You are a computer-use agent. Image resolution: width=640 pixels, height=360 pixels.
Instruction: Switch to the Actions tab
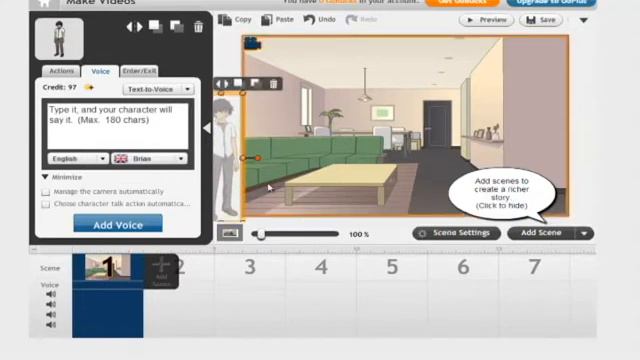pos(61,71)
